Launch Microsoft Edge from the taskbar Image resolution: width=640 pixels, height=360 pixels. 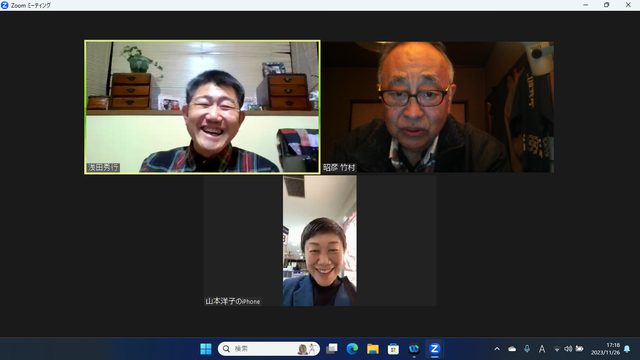(352, 349)
